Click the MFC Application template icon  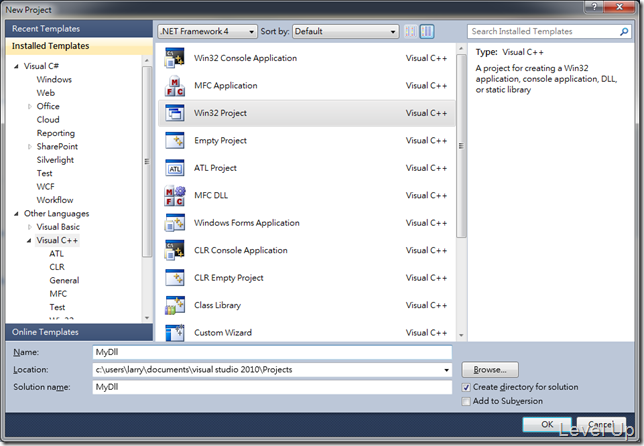[175, 85]
